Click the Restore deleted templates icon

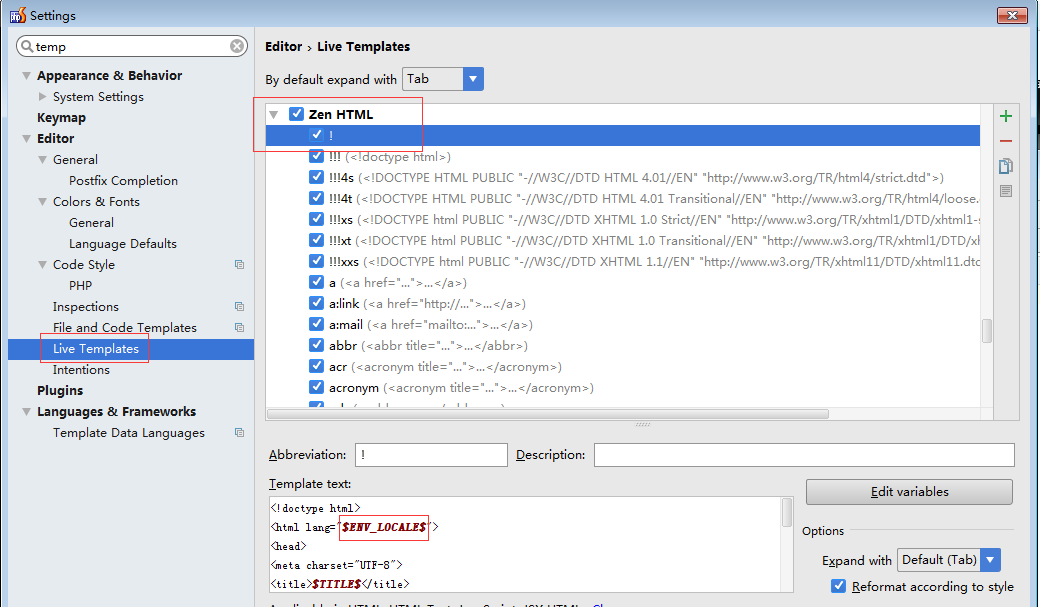click(1006, 191)
